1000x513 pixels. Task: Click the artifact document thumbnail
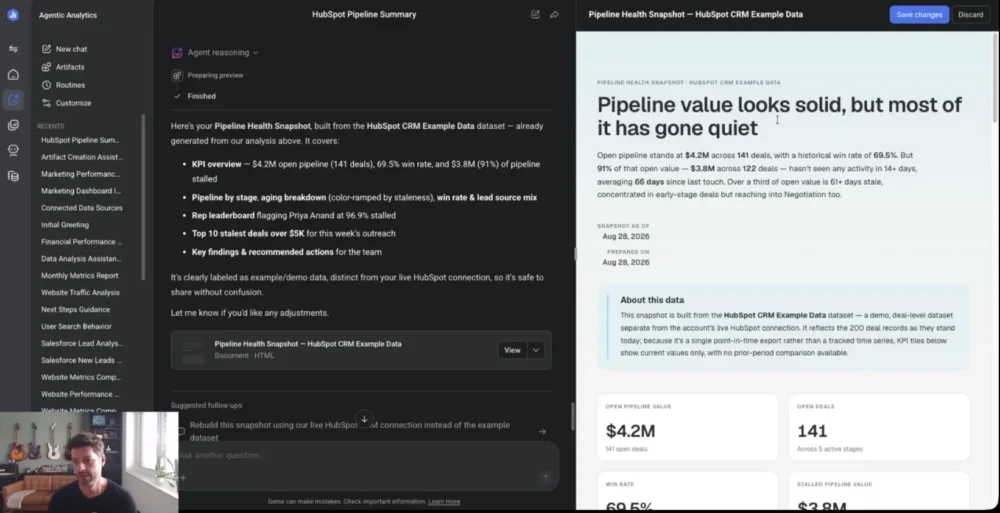pyautogui.click(x=193, y=350)
